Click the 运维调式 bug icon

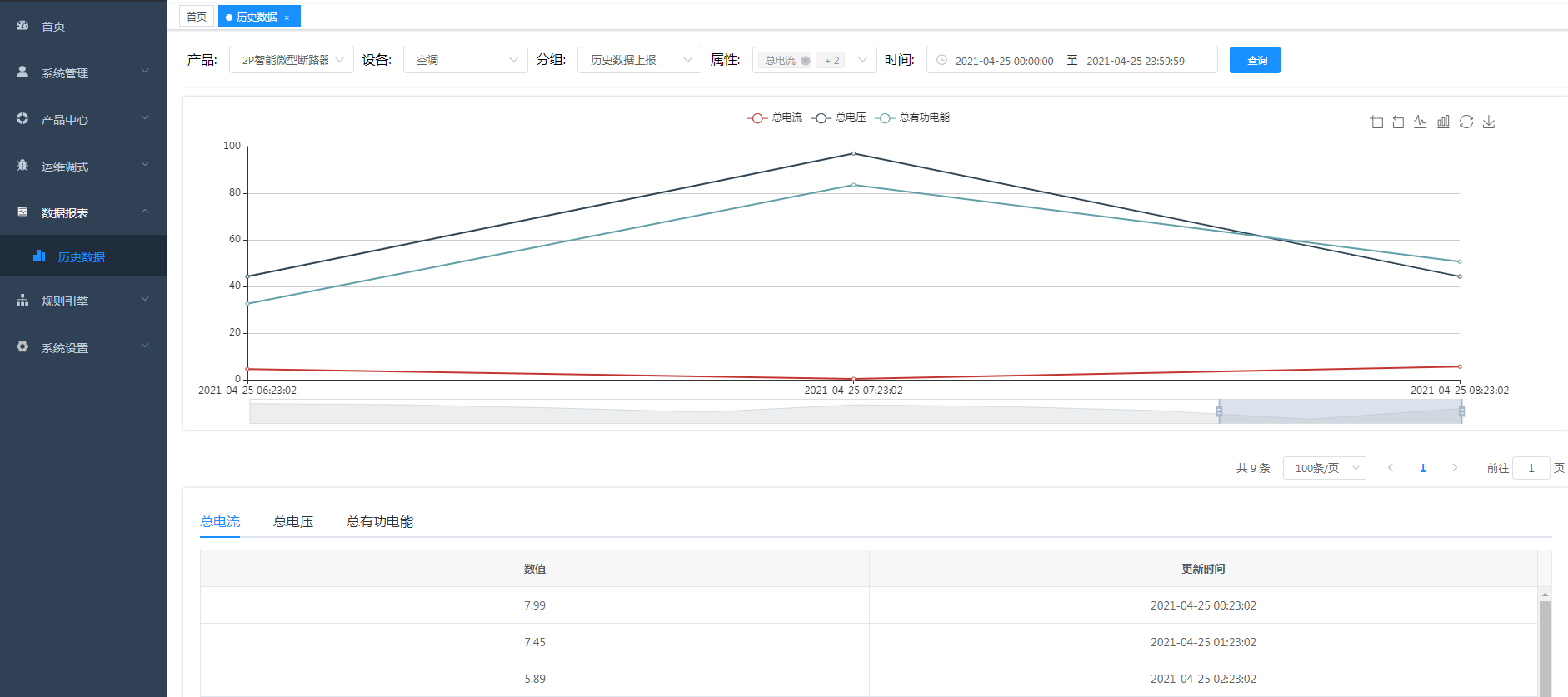pos(22,165)
